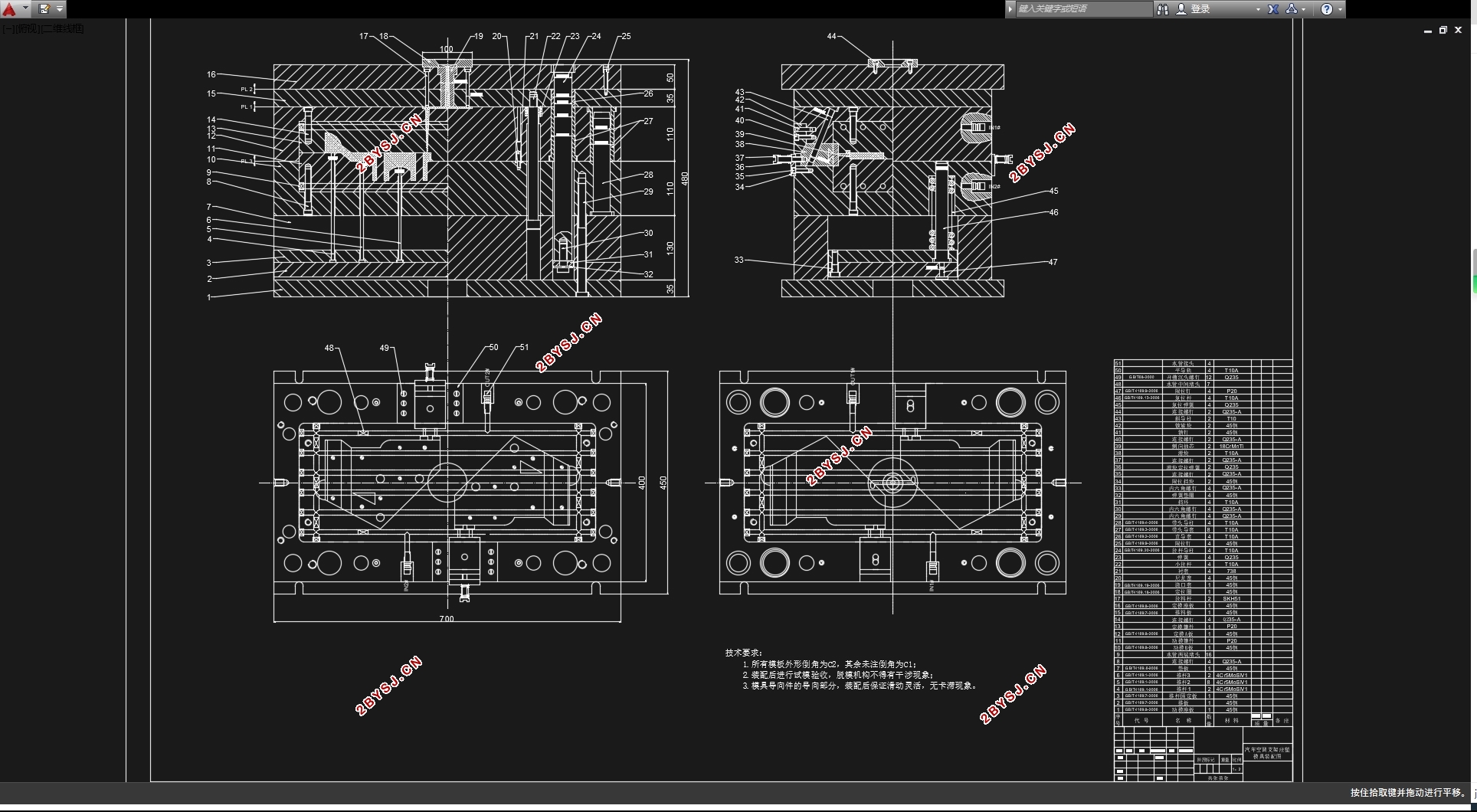Click balloon number 47 label
Image resolution: width=1477 pixels, height=812 pixels.
pyautogui.click(x=1053, y=262)
